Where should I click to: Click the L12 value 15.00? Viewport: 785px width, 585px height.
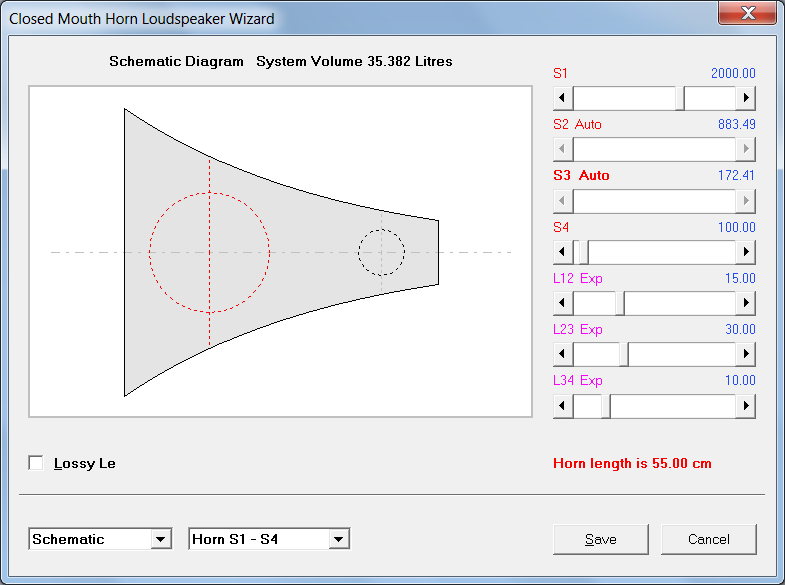coord(740,278)
